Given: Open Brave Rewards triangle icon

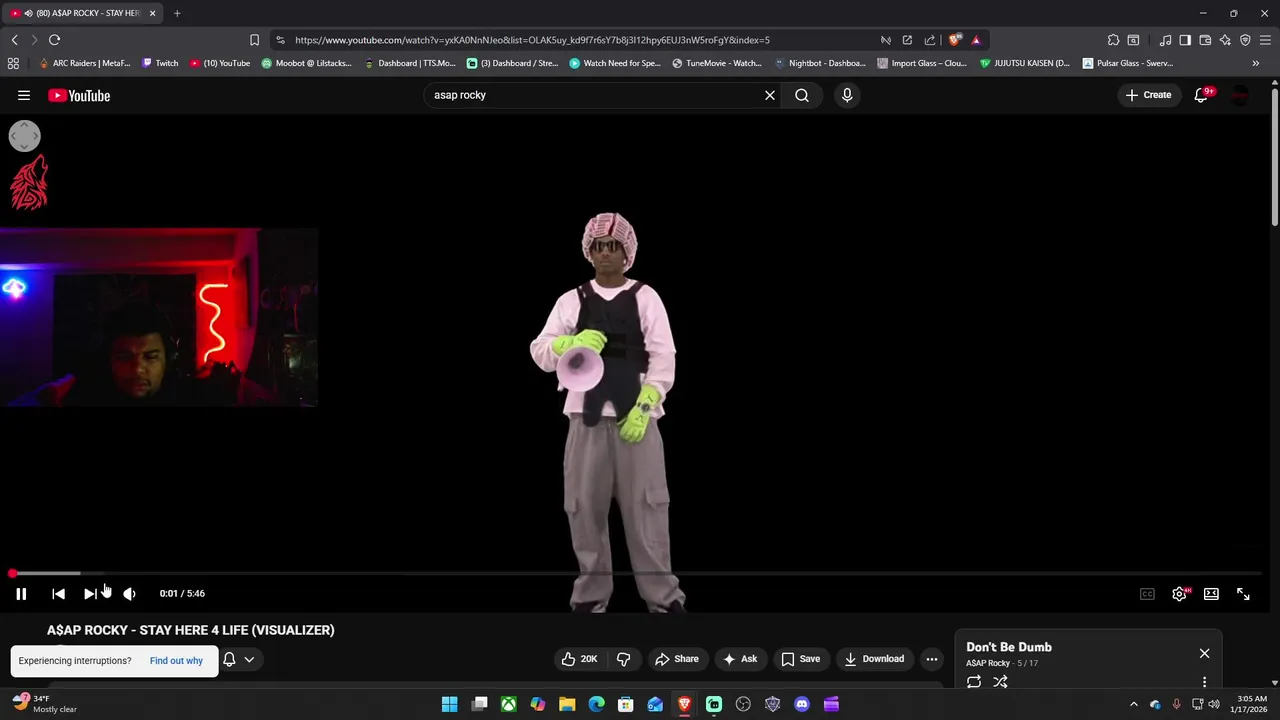Looking at the screenshot, I should [x=976, y=40].
